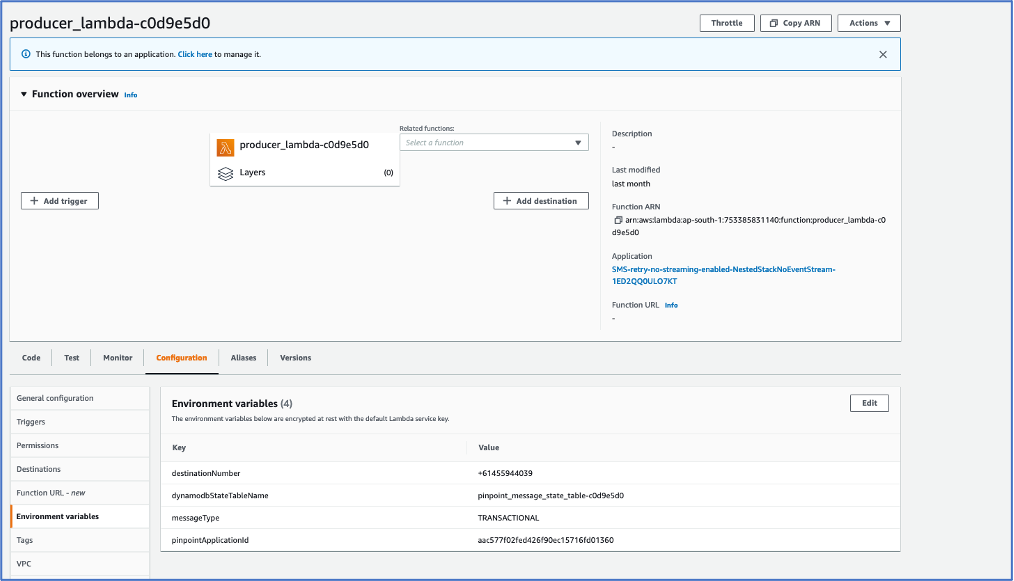Click the page title producer_lambda-c0d9e5d0
1014x581 pixels.
coord(110,23)
